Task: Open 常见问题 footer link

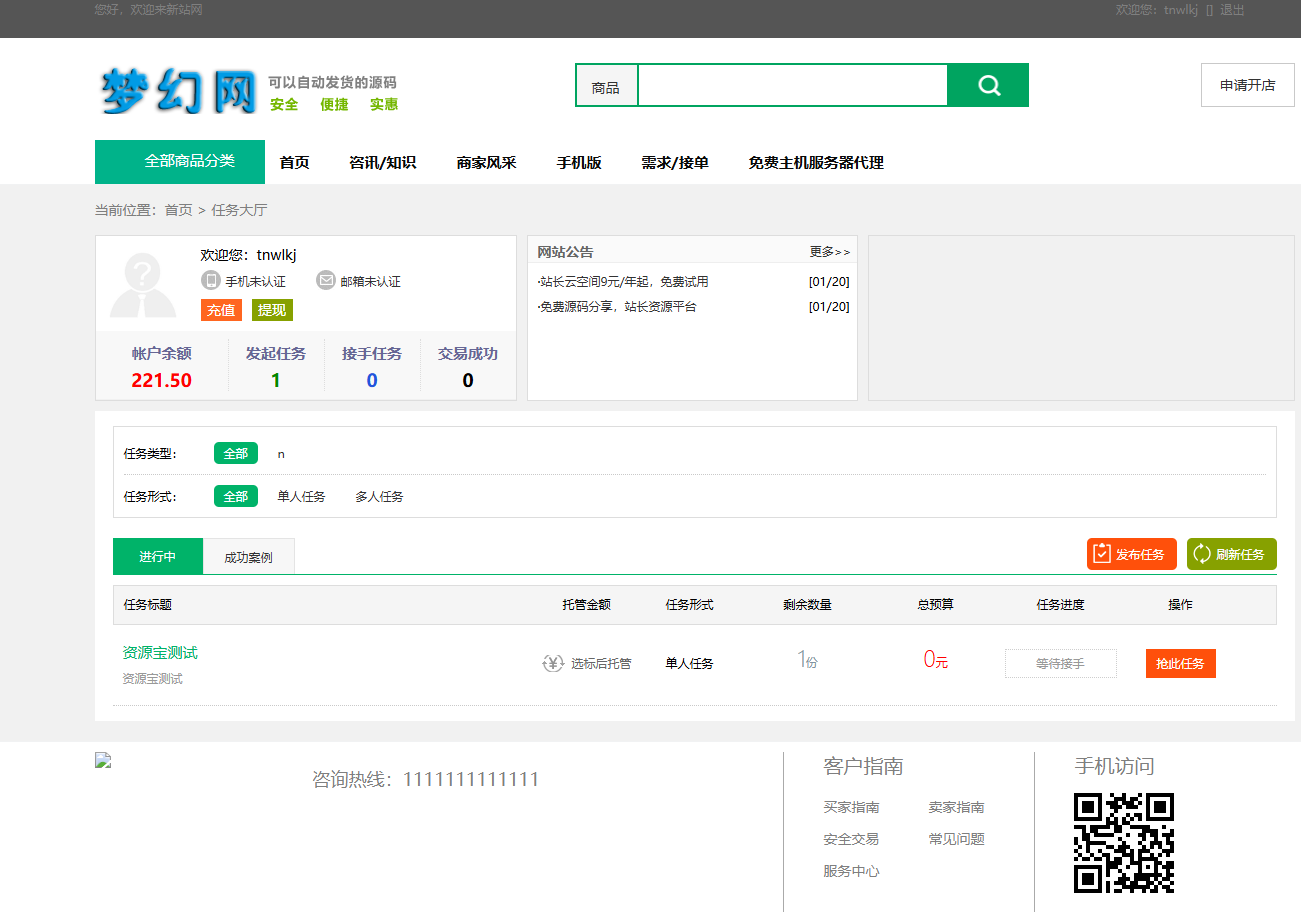Action: (x=957, y=839)
